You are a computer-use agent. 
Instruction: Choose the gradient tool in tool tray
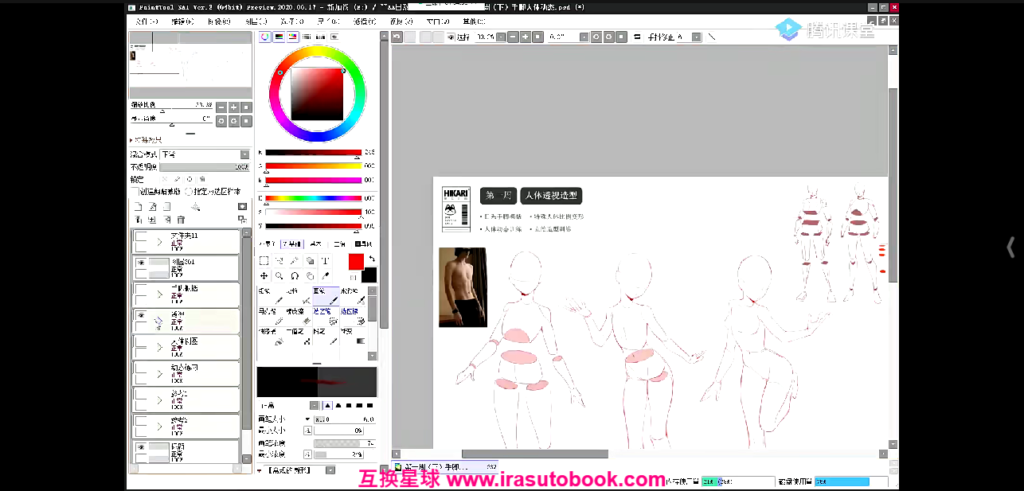[x=353, y=337]
